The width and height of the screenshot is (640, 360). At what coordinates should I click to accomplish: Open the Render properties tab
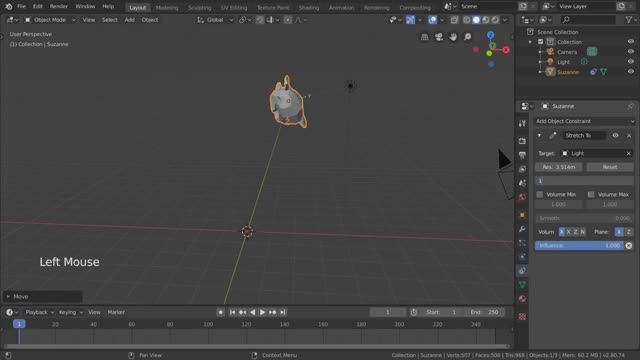point(522,141)
